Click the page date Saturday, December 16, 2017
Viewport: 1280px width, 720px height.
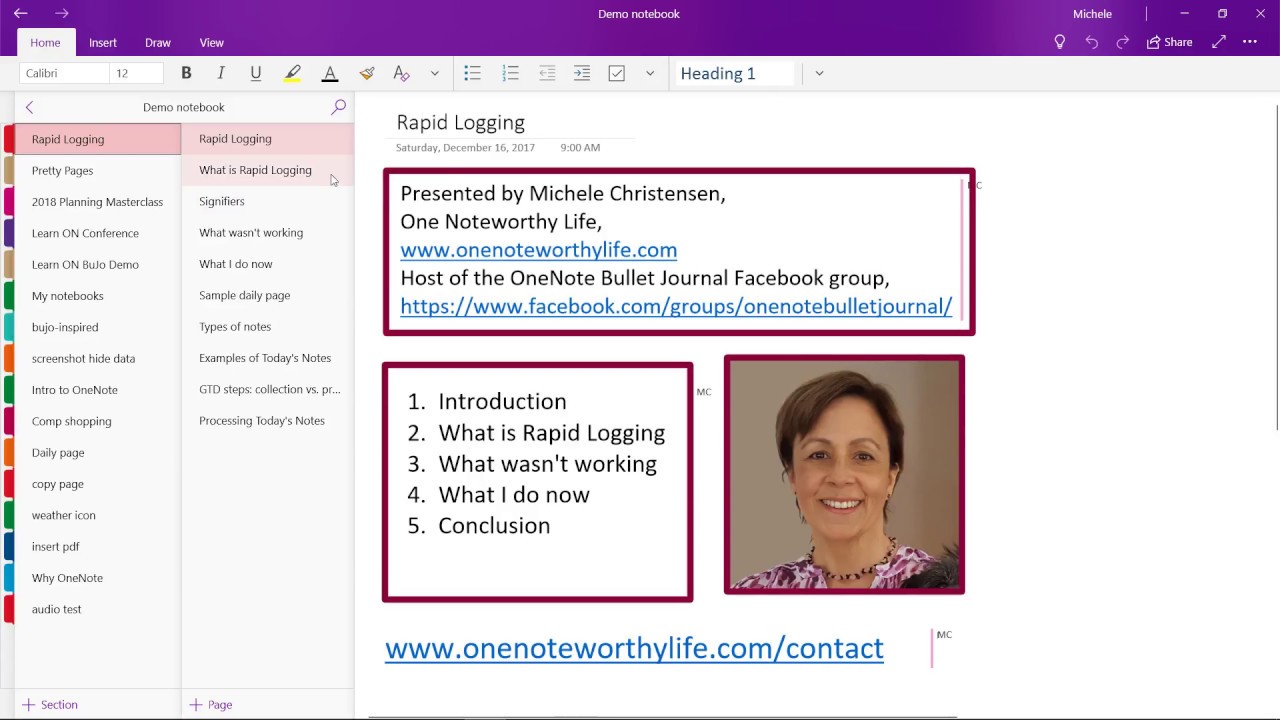465,147
